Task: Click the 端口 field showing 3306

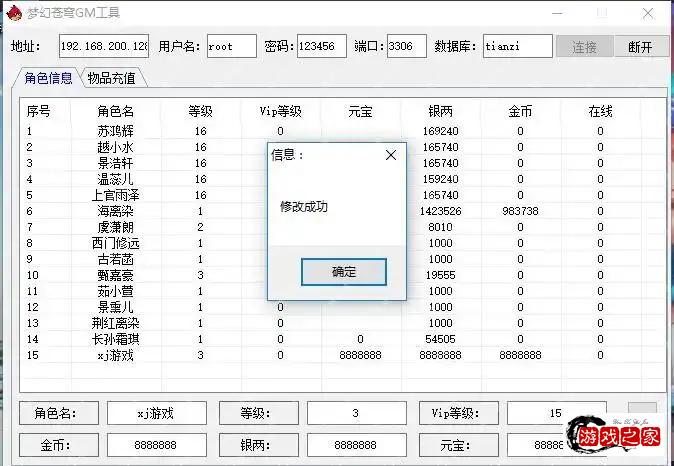Action: 405,47
